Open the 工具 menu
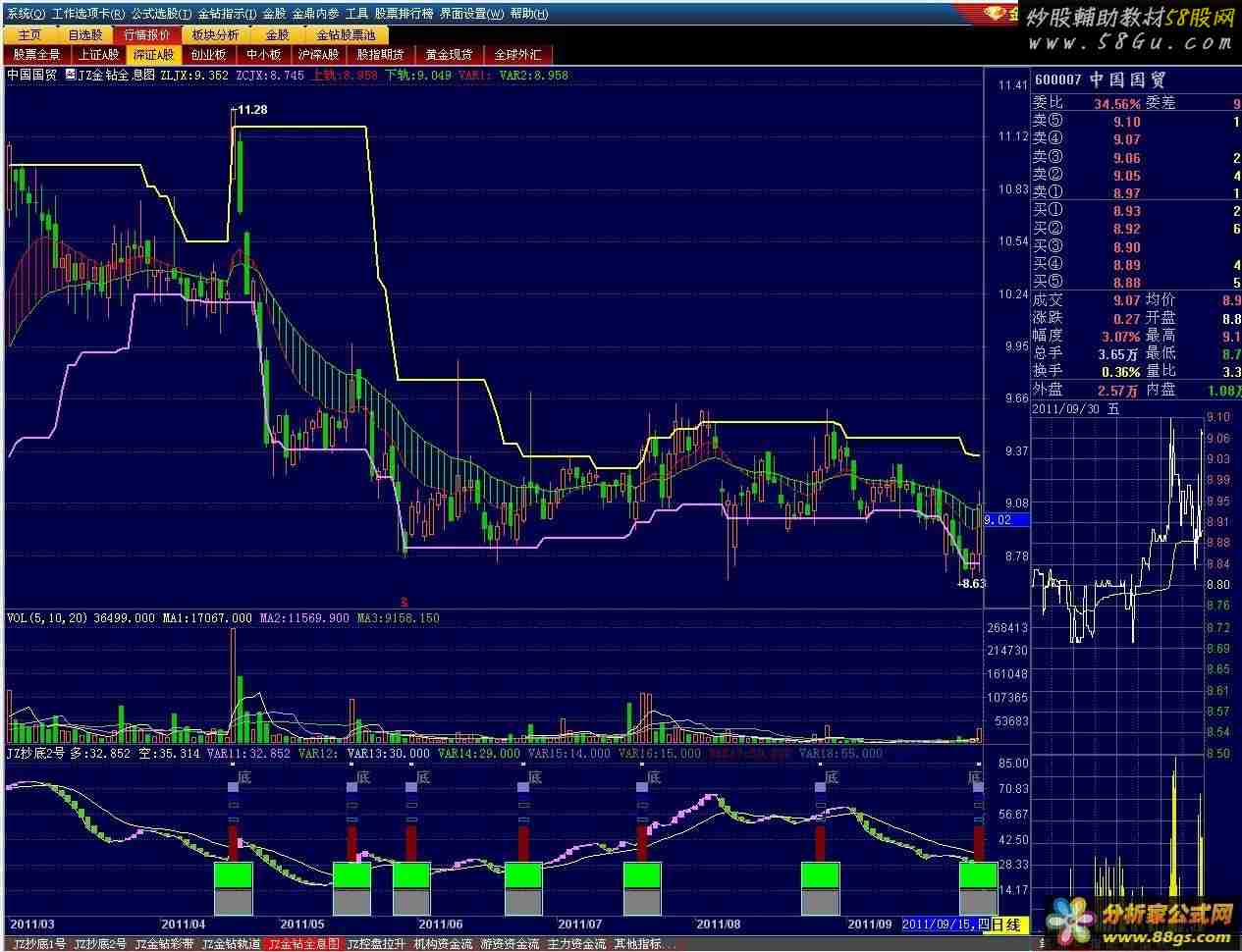 click(x=356, y=14)
